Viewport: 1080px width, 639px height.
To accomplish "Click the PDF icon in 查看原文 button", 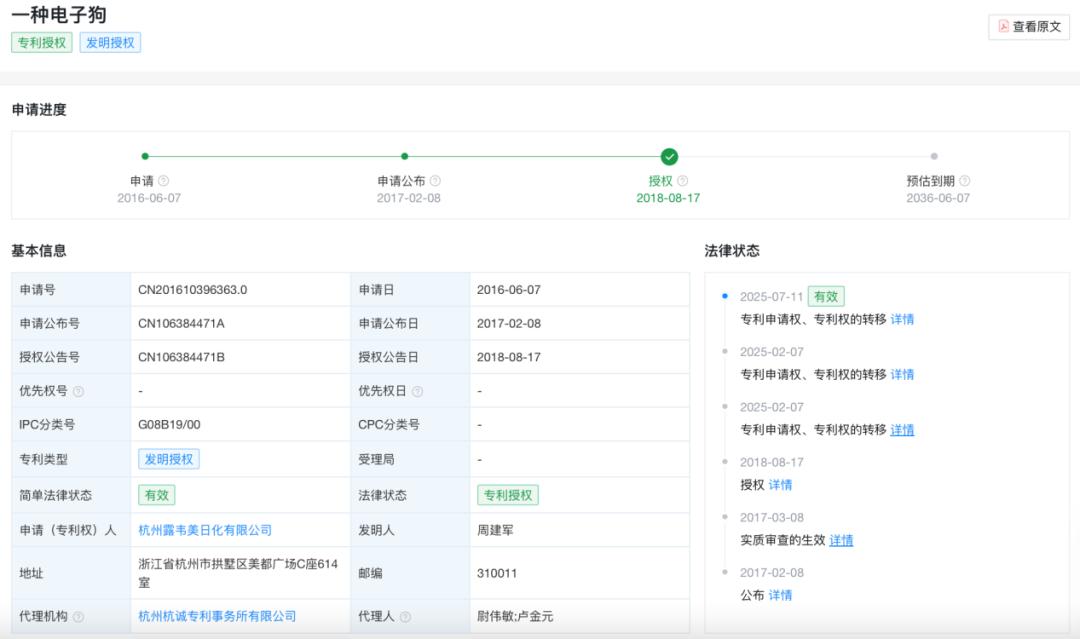I will tap(1004, 27).
